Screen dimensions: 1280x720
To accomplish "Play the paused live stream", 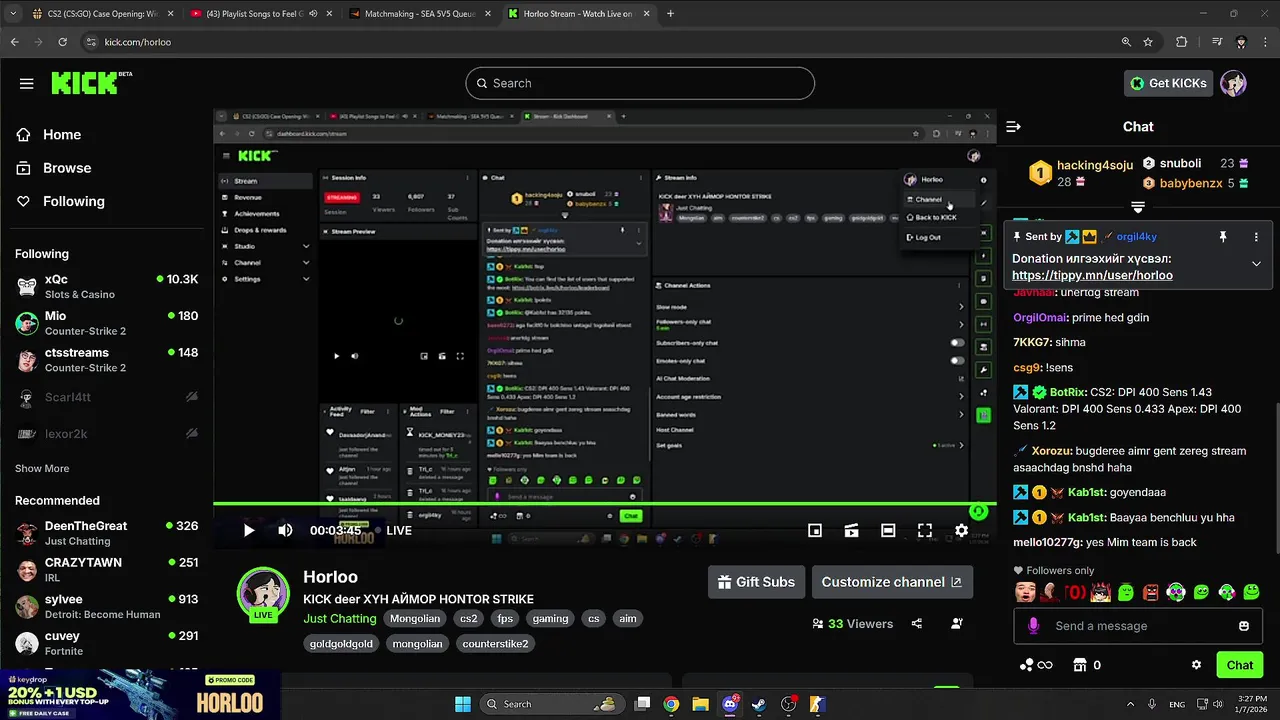I will [x=249, y=531].
